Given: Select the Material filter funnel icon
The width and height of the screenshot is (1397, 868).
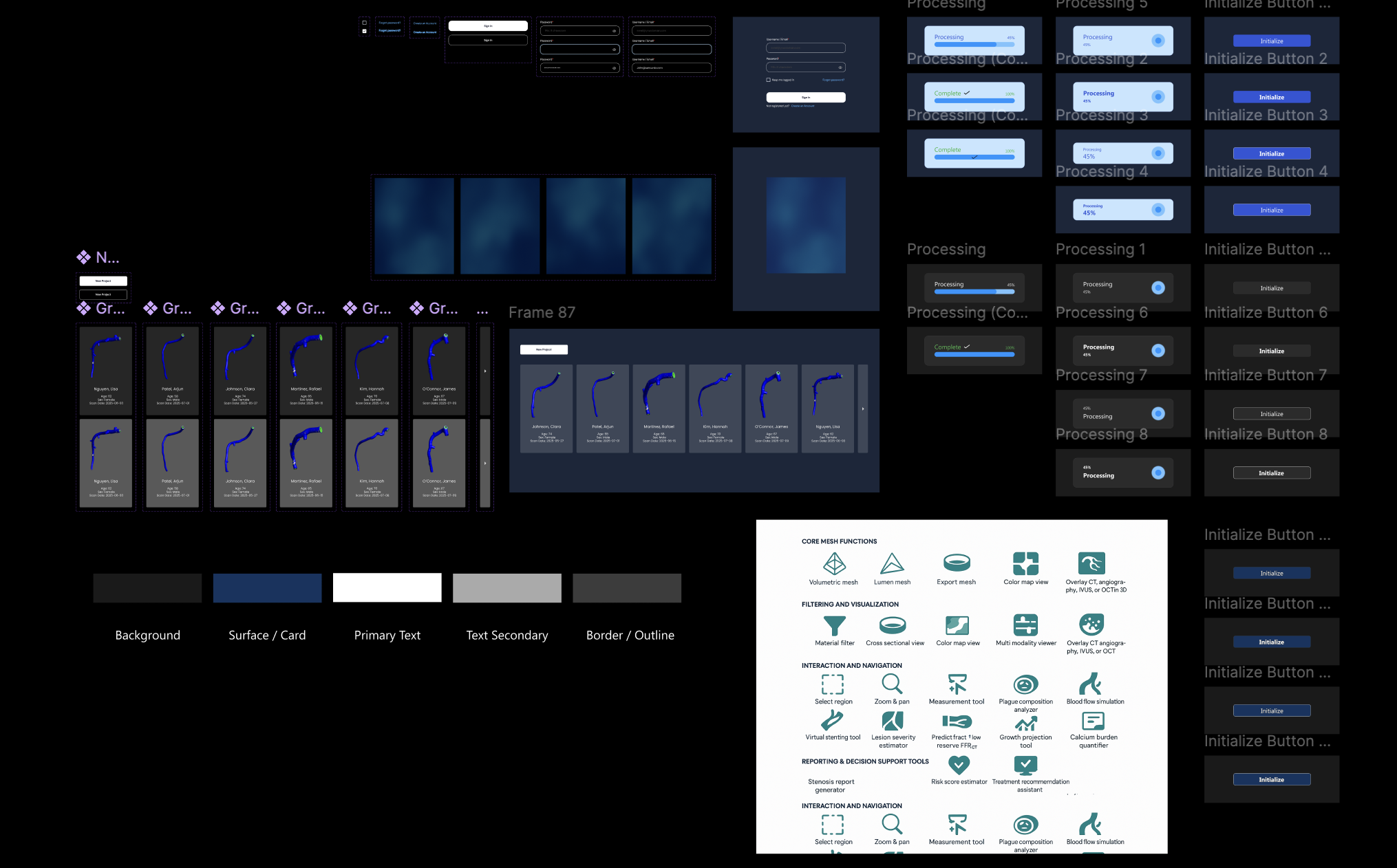Looking at the screenshot, I should 834,625.
